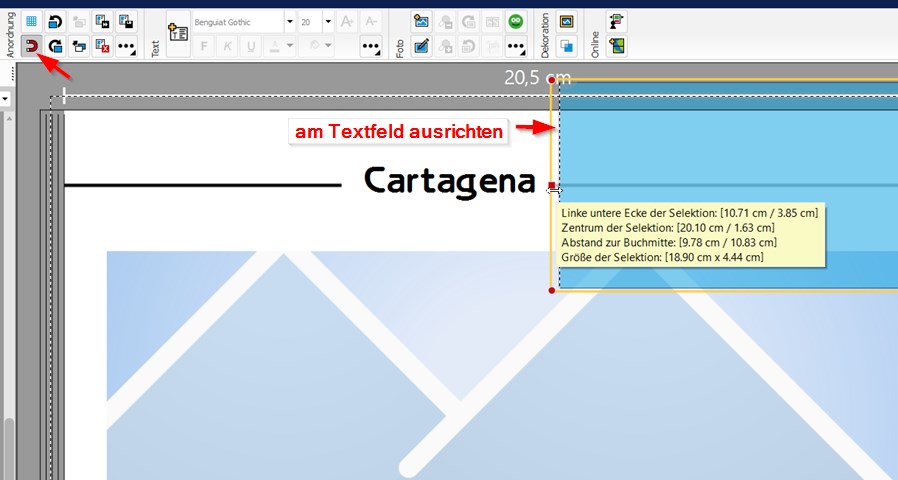Screen dimensions: 898x480
Task: Click the top icon in Online group
Action: [x=617, y=21]
